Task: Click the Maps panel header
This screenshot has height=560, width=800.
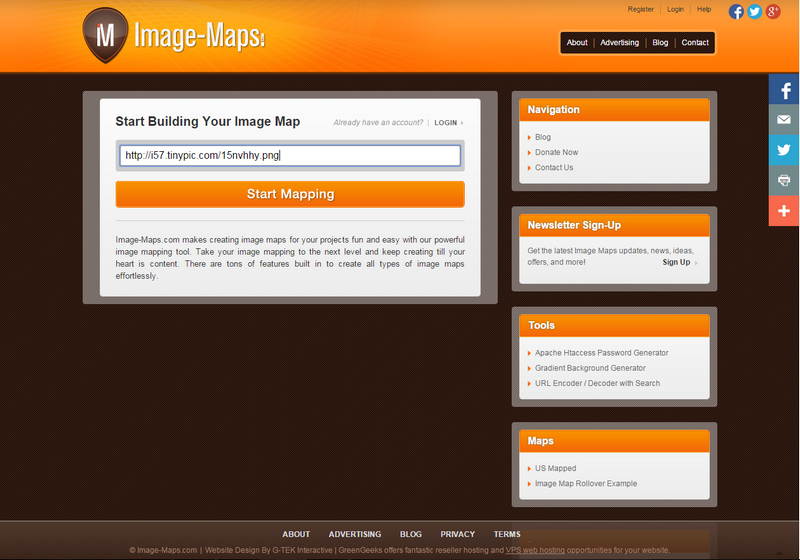Action: pos(614,441)
